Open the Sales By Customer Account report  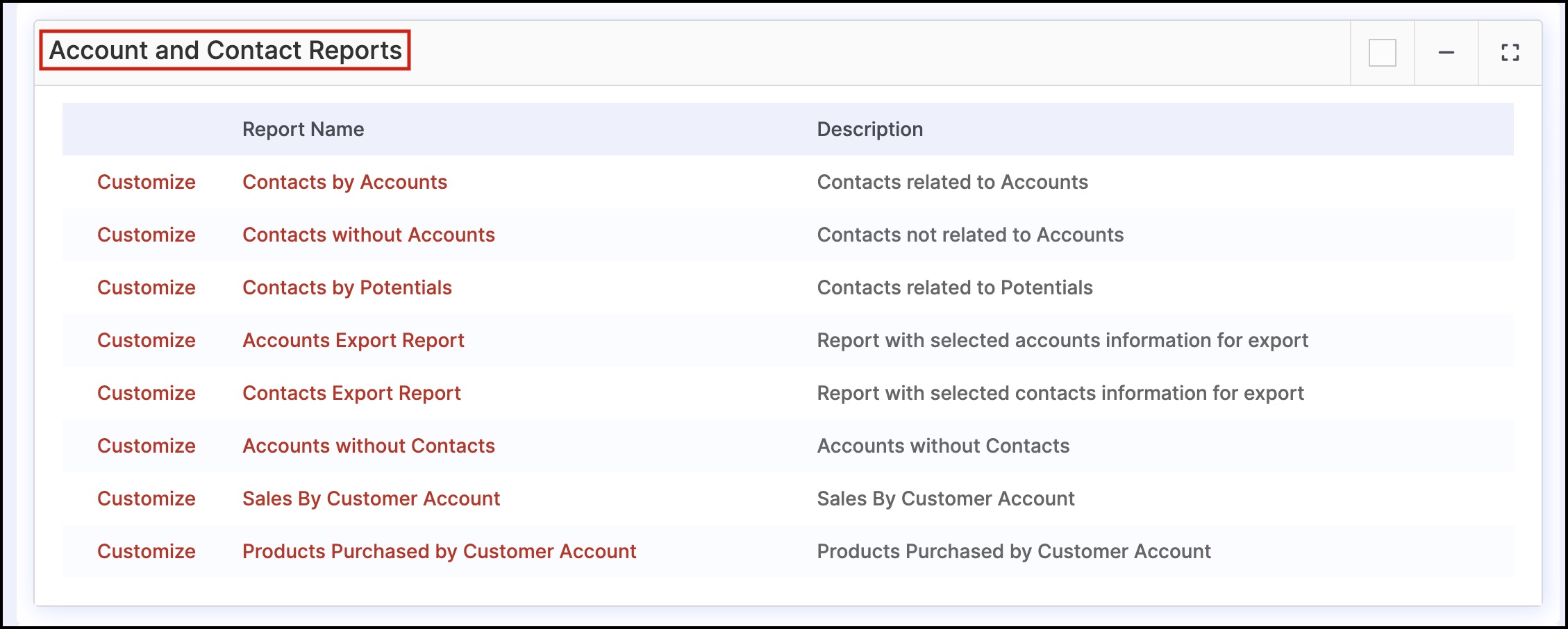[x=371, y=498]
